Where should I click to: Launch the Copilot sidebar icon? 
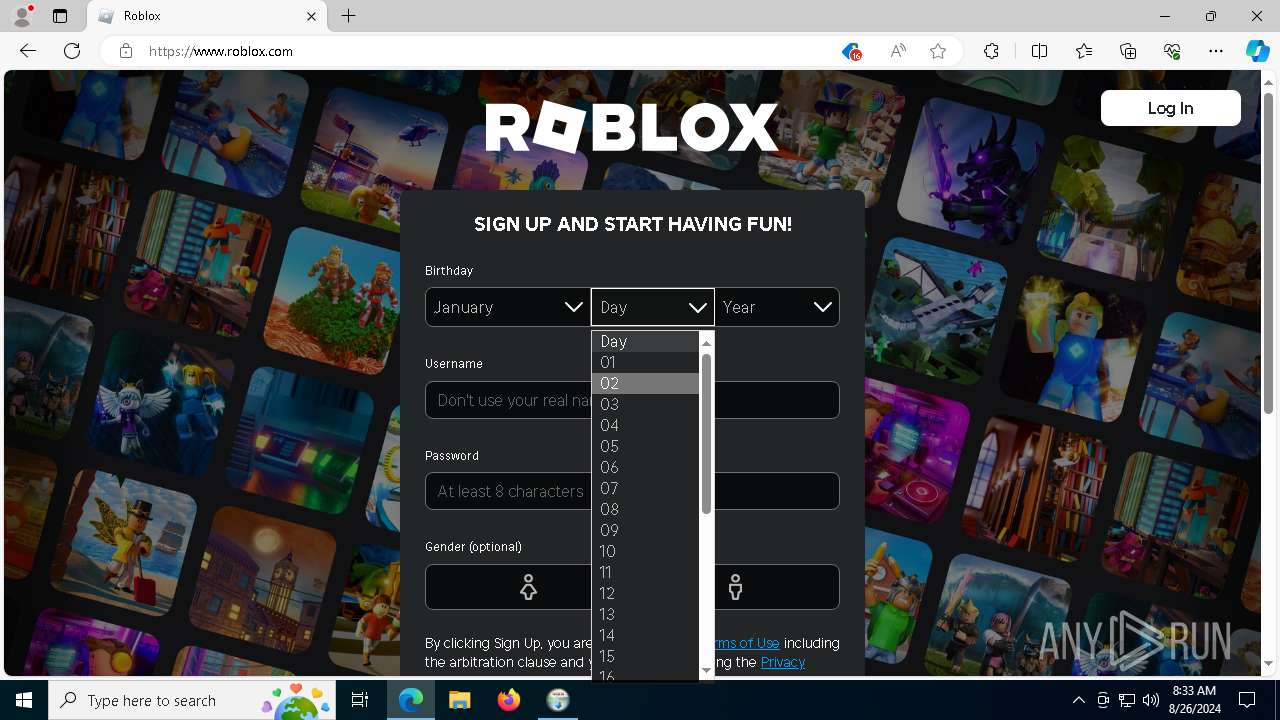click(x=1257, y=51)
